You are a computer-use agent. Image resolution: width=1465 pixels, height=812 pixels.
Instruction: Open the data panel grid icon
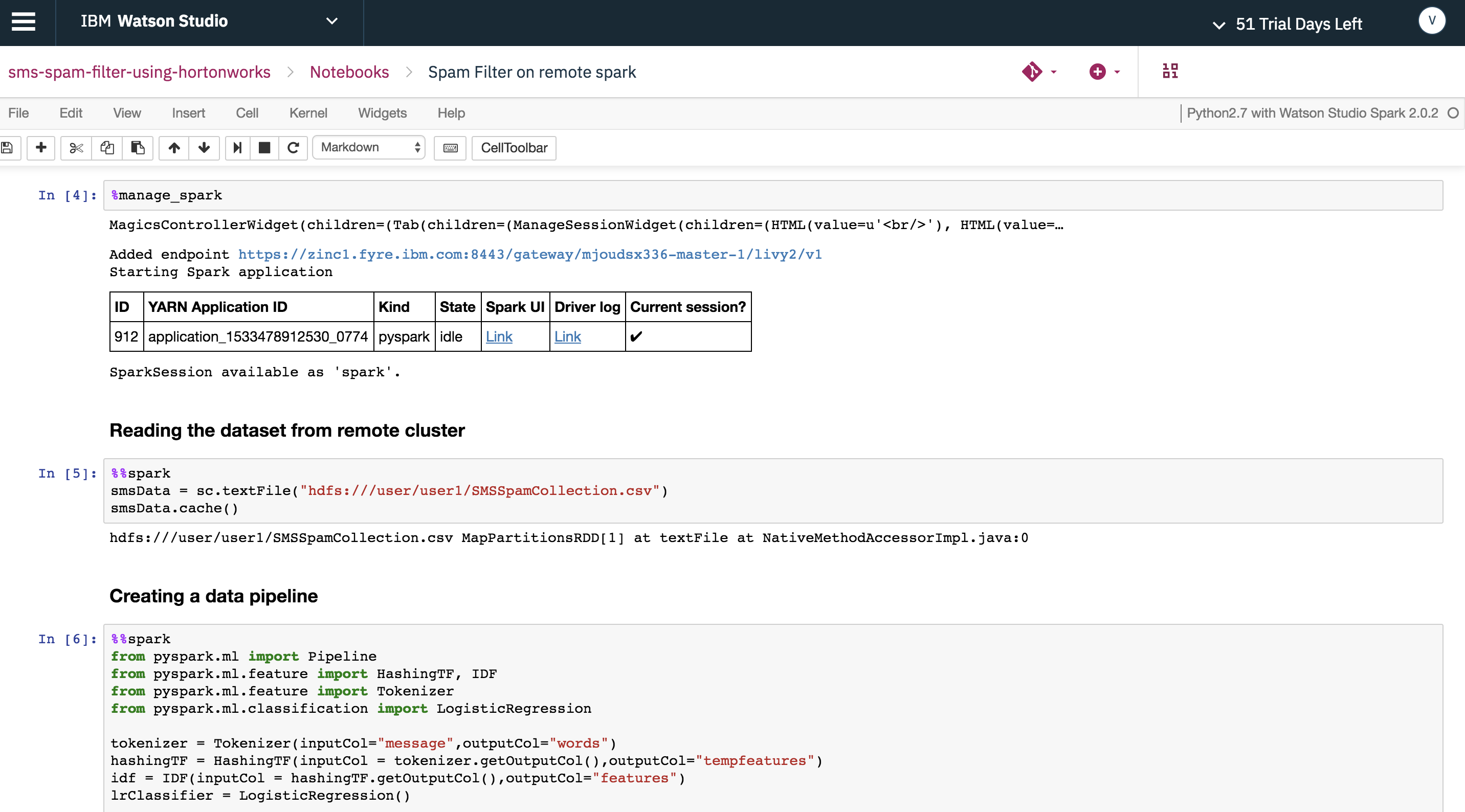coord(1170,71)
